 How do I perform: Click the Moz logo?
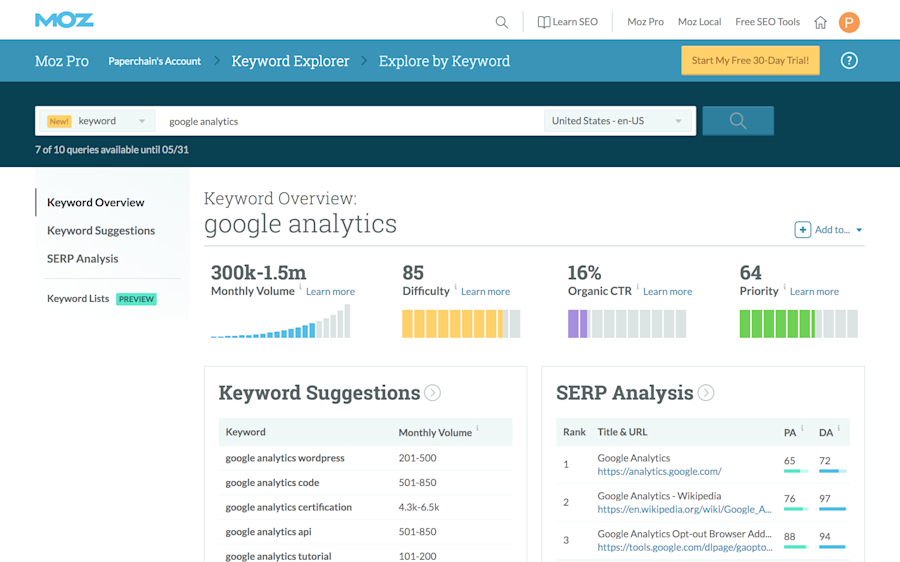click(64, 20)
